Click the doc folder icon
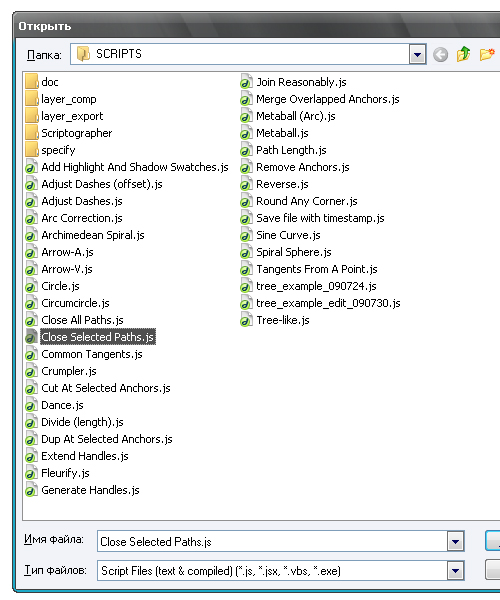The width and height of the screenshot is (500, 600). pyautogui.click(x=32, y=82)
